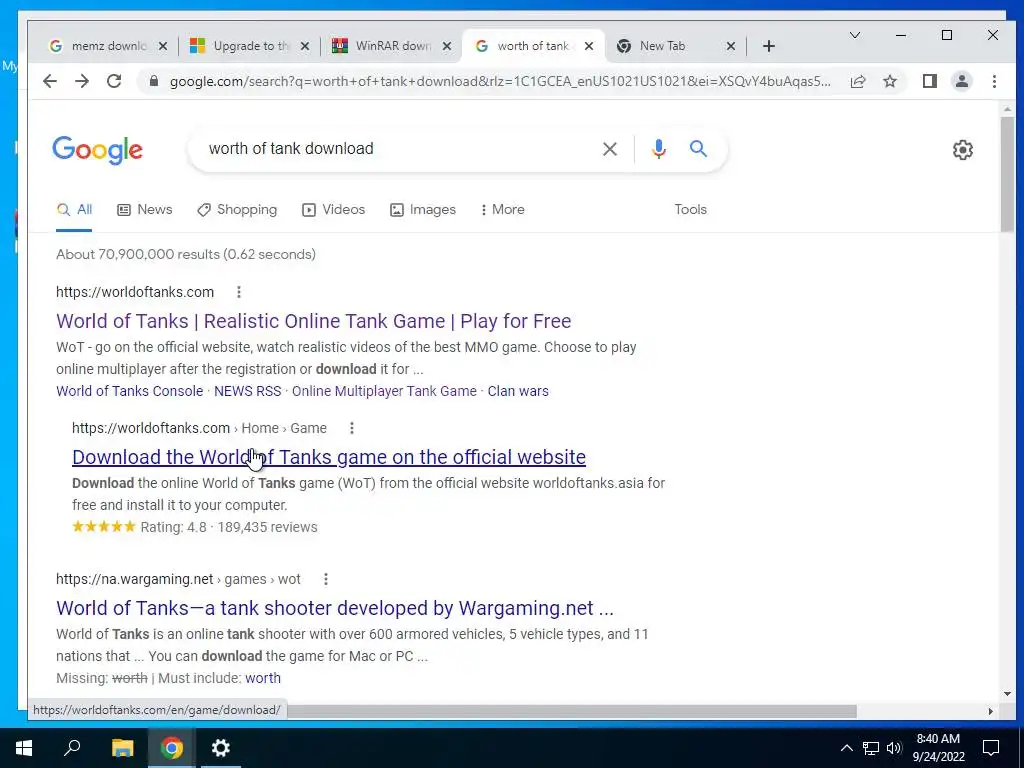Start voice search with the microphone

coord(658,149)
